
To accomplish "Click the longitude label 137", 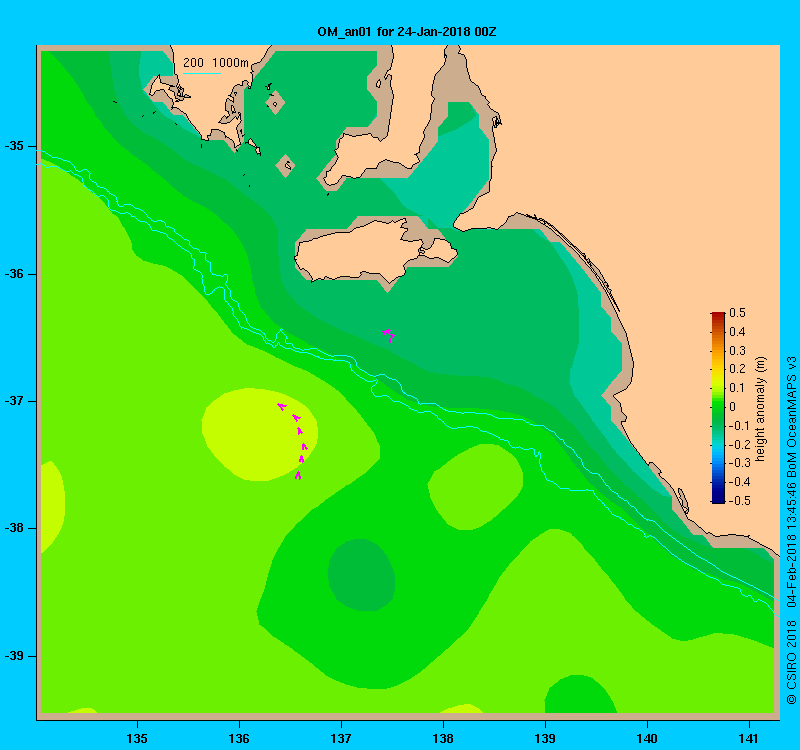I will [341, 738].
